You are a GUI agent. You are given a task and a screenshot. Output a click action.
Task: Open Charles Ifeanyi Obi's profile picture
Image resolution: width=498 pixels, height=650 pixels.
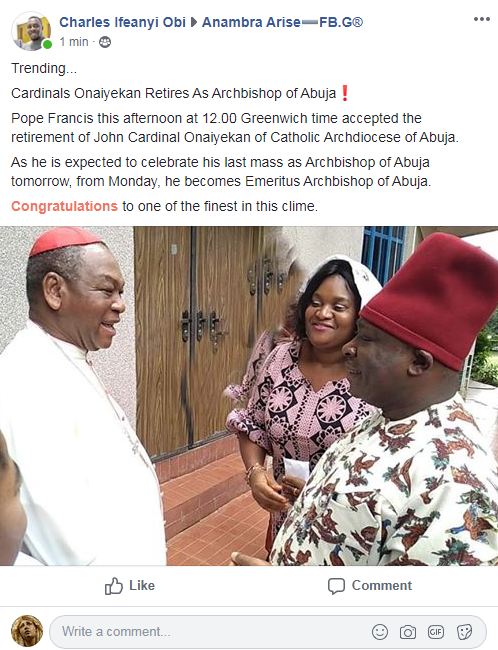pos(32,31)
